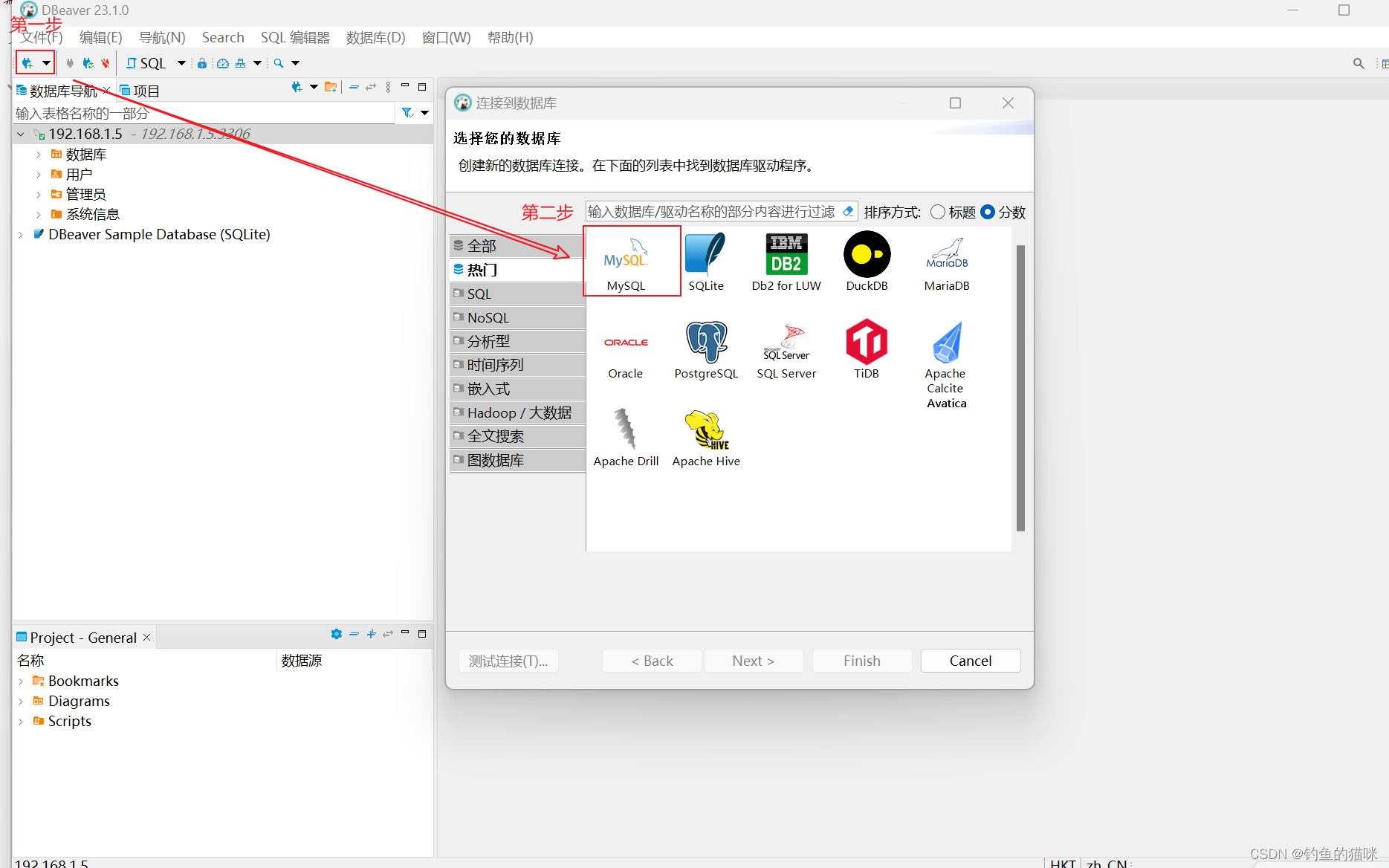Screen dimensions: 1389x868
Task: Expand the Bookmarks folder
Action: point(21,681)
